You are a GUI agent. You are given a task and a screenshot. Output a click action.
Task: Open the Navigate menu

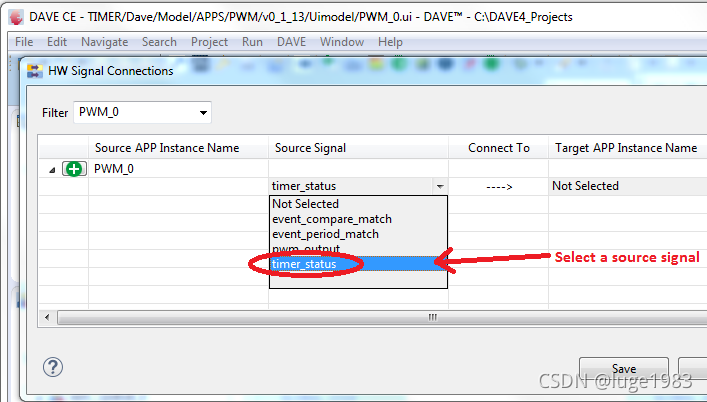(x=105, y=42)
